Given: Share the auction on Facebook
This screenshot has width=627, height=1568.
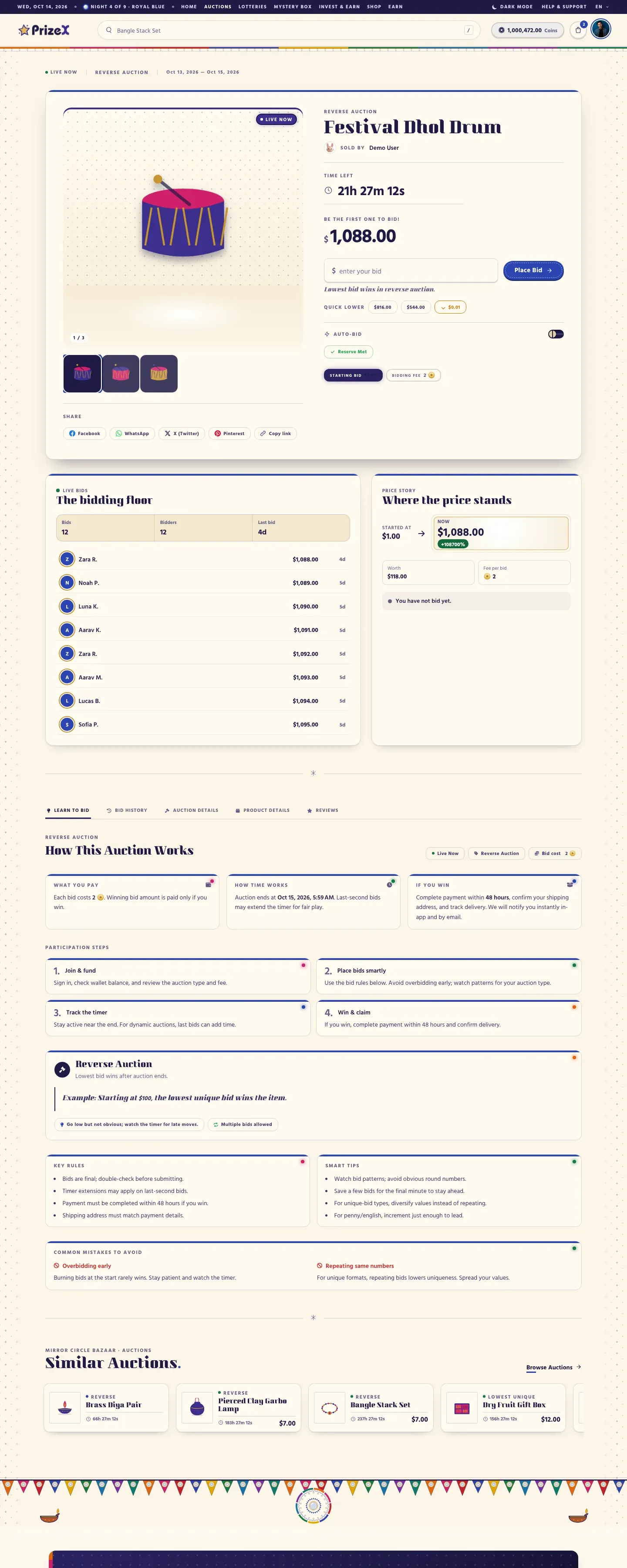Looking at the screenshot, I should (x=84, y=433).
